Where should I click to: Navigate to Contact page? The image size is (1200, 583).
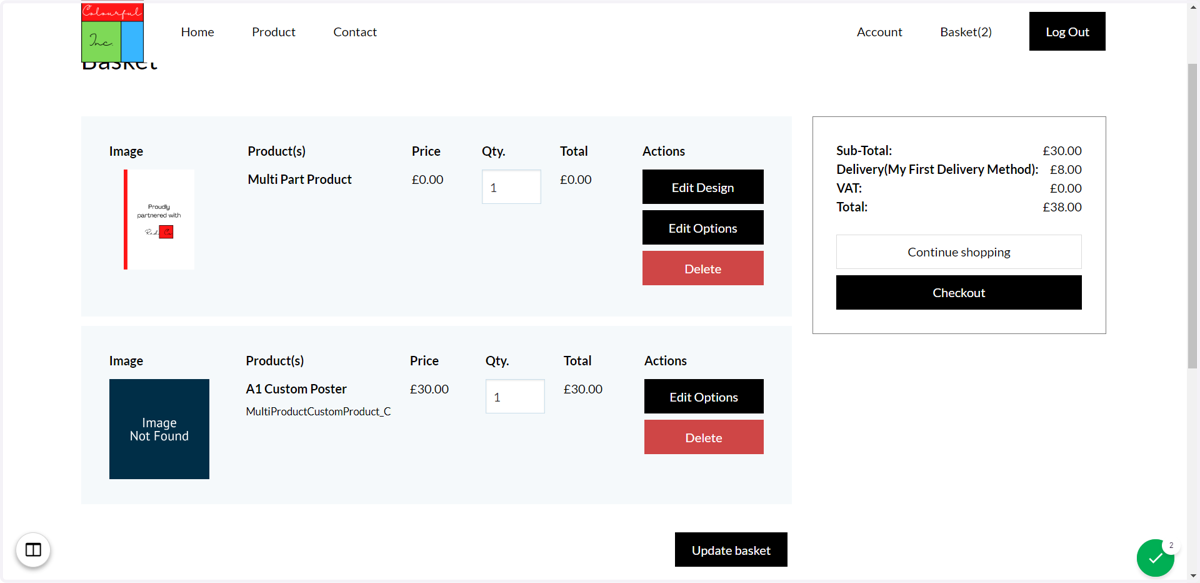(x=355, y=32)
